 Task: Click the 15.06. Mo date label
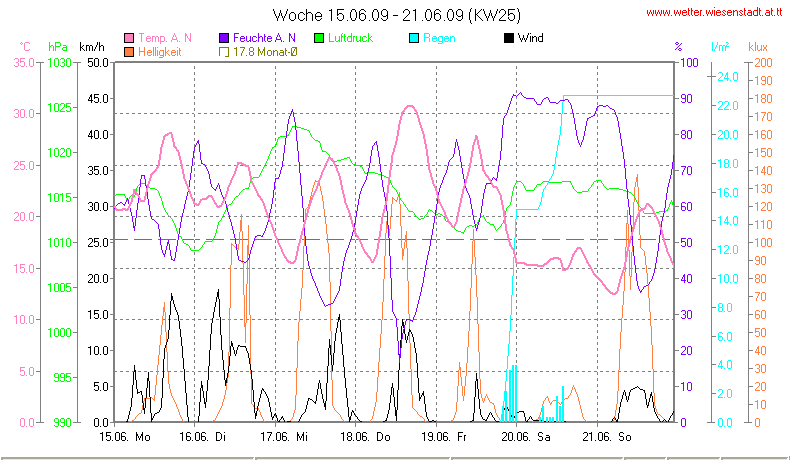[125, 437]
